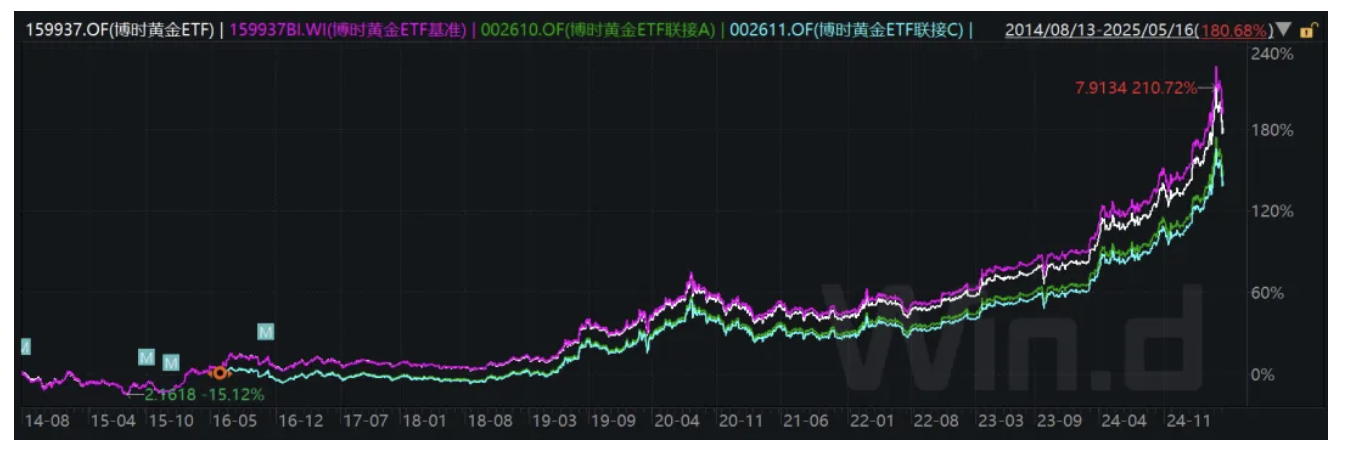Click the 23-09 x-axis date label
The height and width of the screenshot is (456, 1348).
[x=1059, y=421]
